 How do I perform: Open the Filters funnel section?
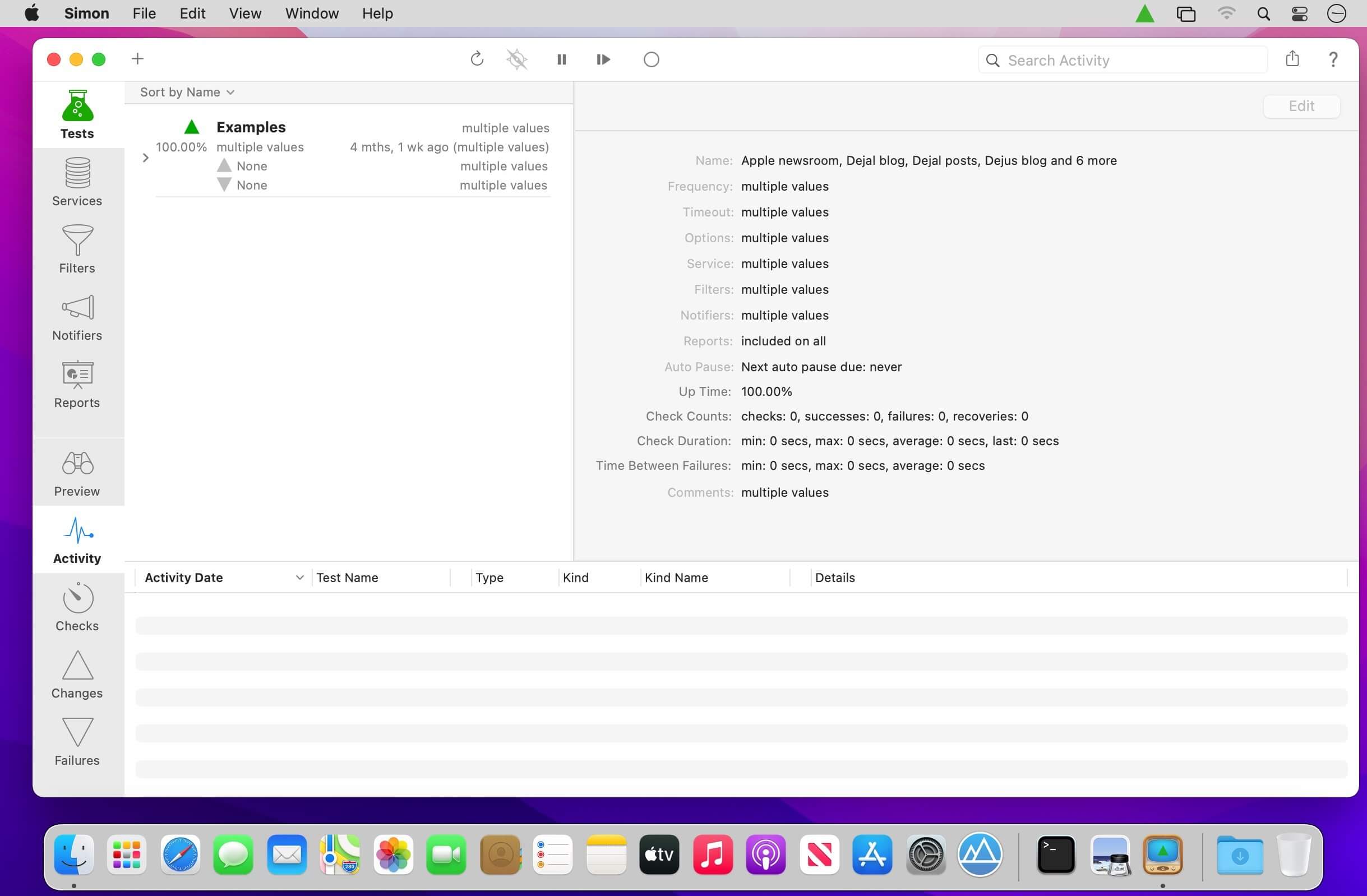pyautogui.click(x=77, y=249)
